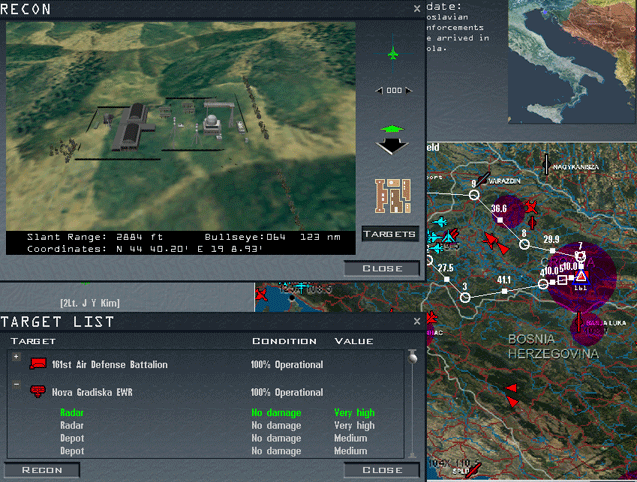Close Target List via top-right X
This screenshot has height=482, width=637.
pyautogui.click(x=417, y=321)
